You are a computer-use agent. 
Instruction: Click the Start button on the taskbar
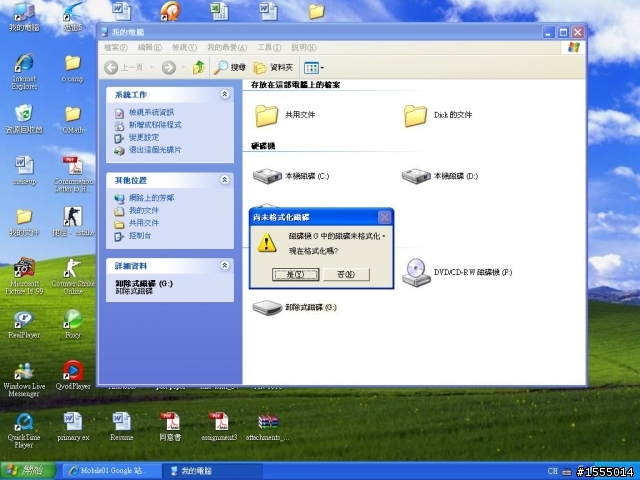point(28,471)
